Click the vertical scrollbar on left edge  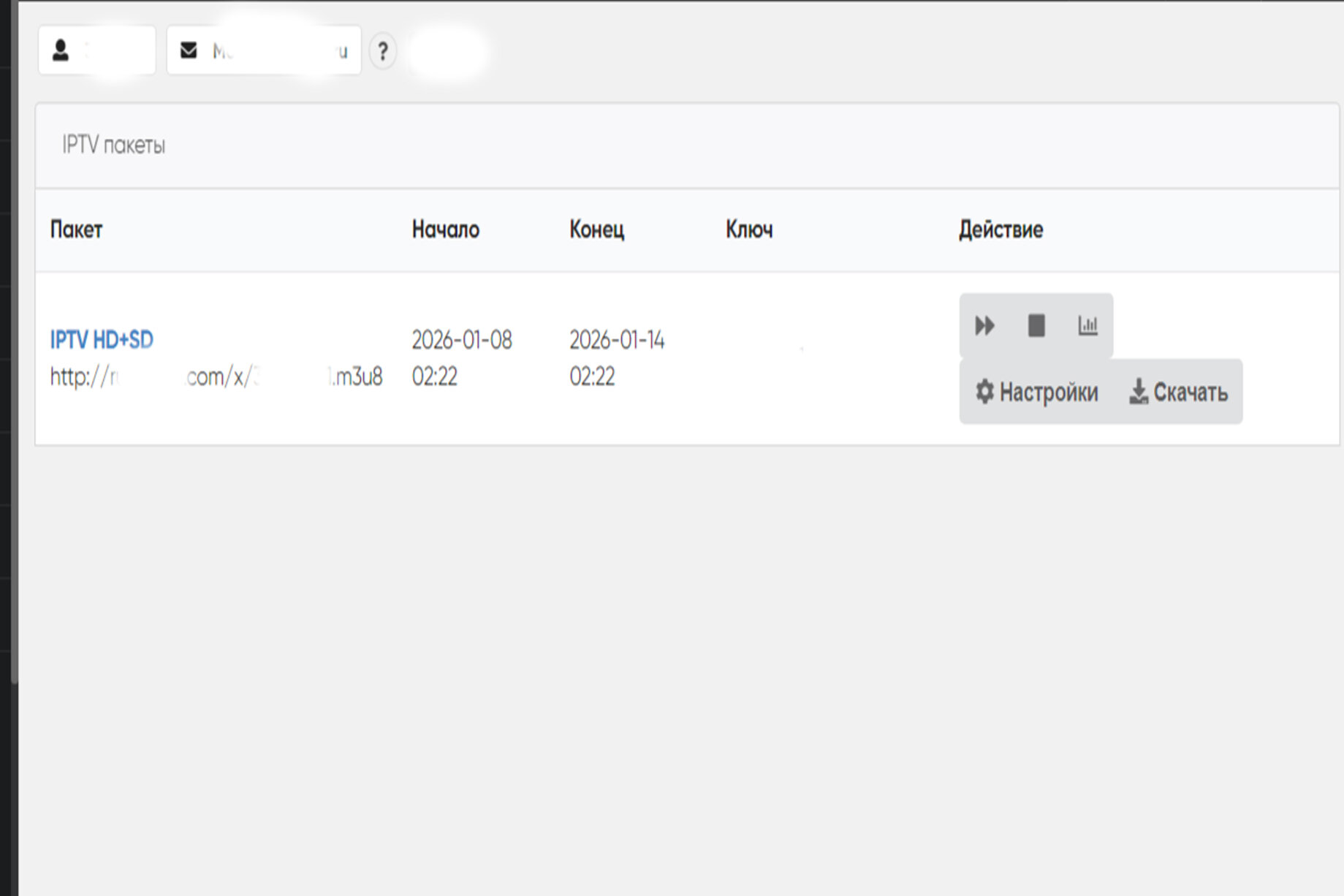[x=14, y=365]
